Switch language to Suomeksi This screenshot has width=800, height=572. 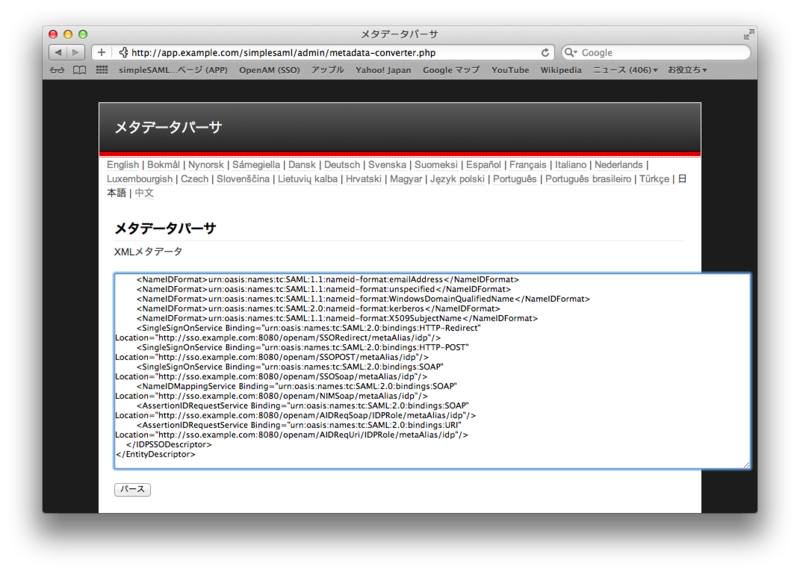point(436,165)
